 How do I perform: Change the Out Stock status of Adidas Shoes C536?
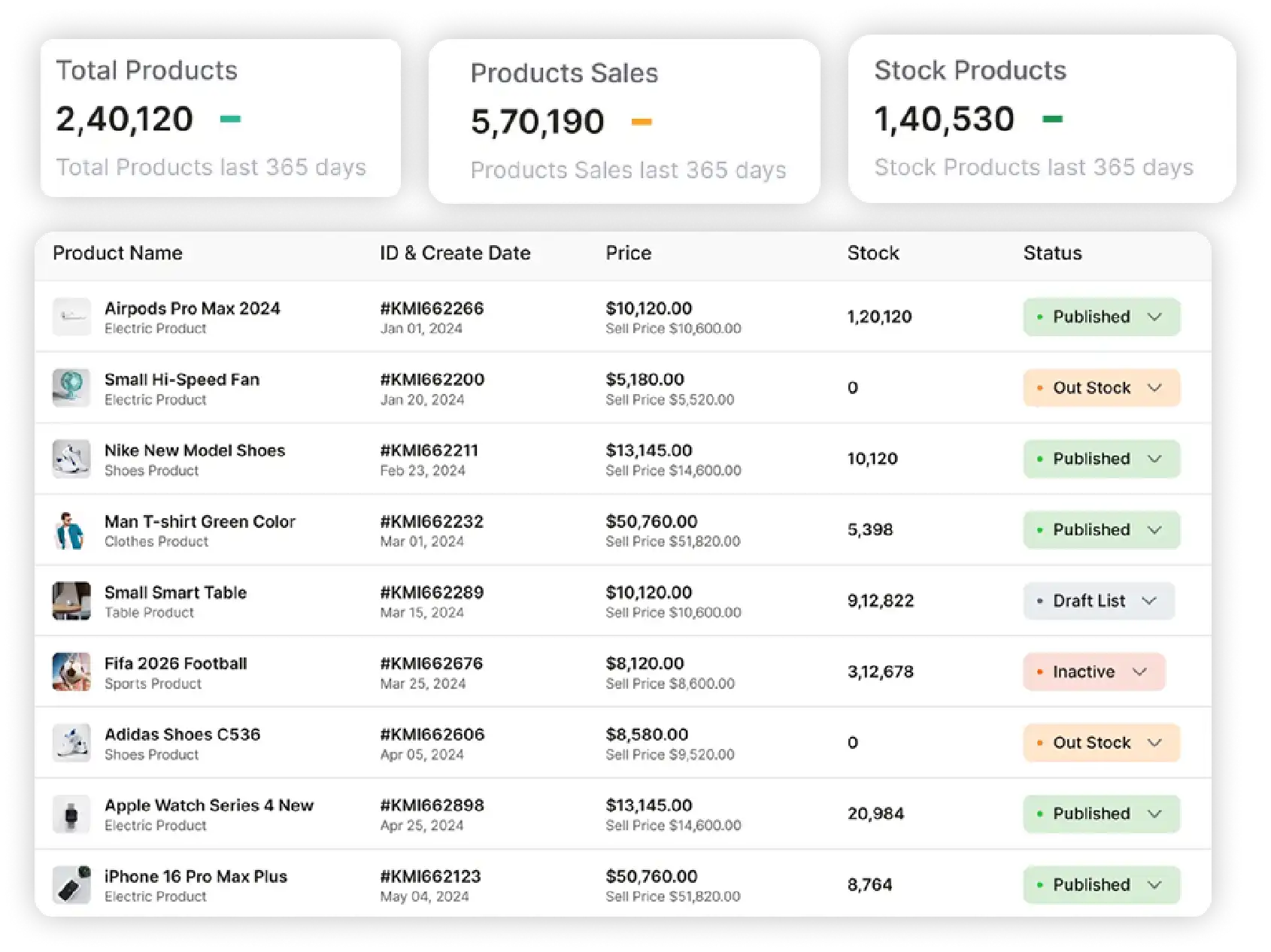click(1101, 743)
